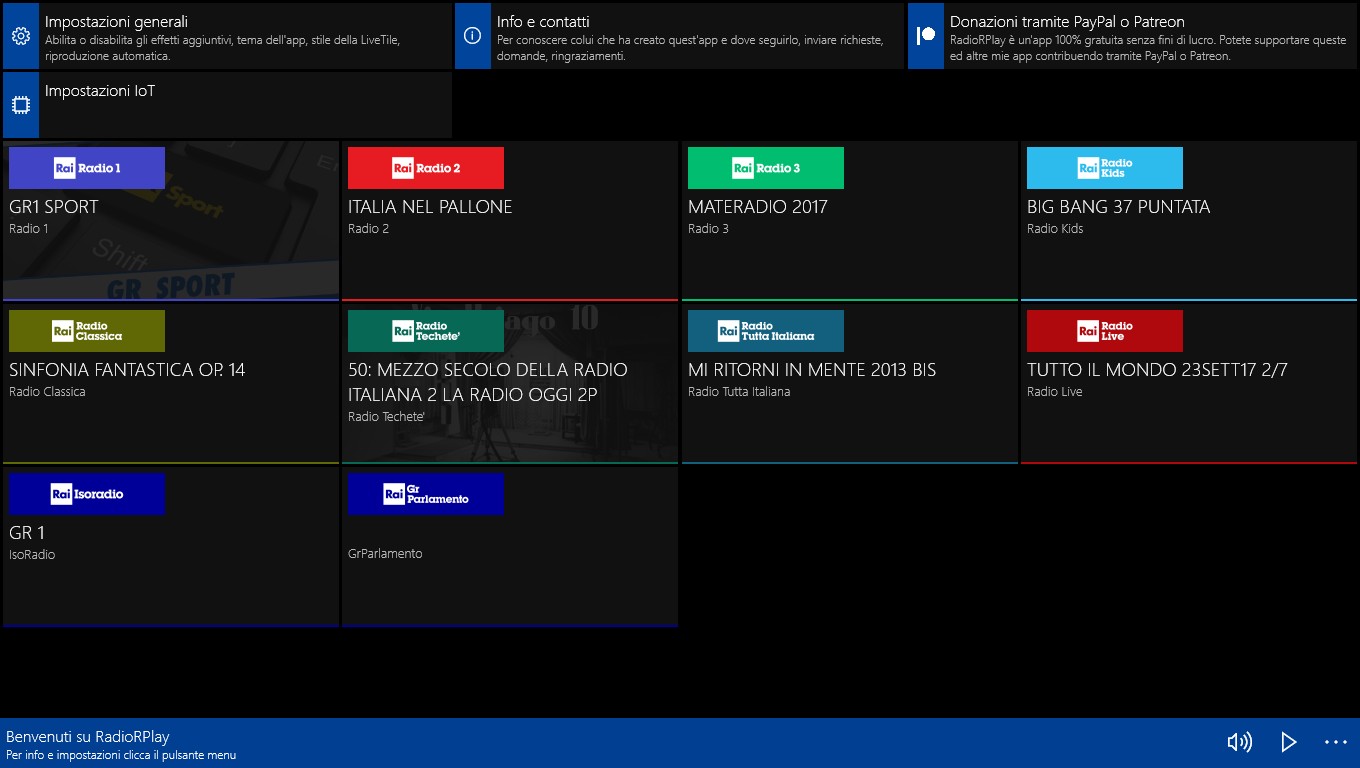This screenshot has width=1360, height=768.
Task: Click the info and contacts description text
Action: [690, 49]
